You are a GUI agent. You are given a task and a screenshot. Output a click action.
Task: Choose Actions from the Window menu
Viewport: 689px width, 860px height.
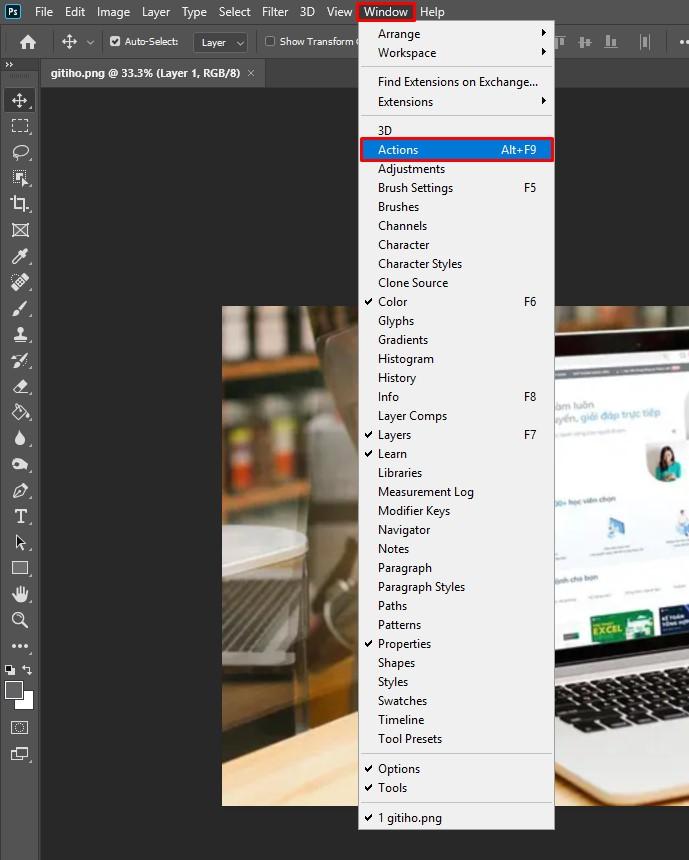pos(456,150)
